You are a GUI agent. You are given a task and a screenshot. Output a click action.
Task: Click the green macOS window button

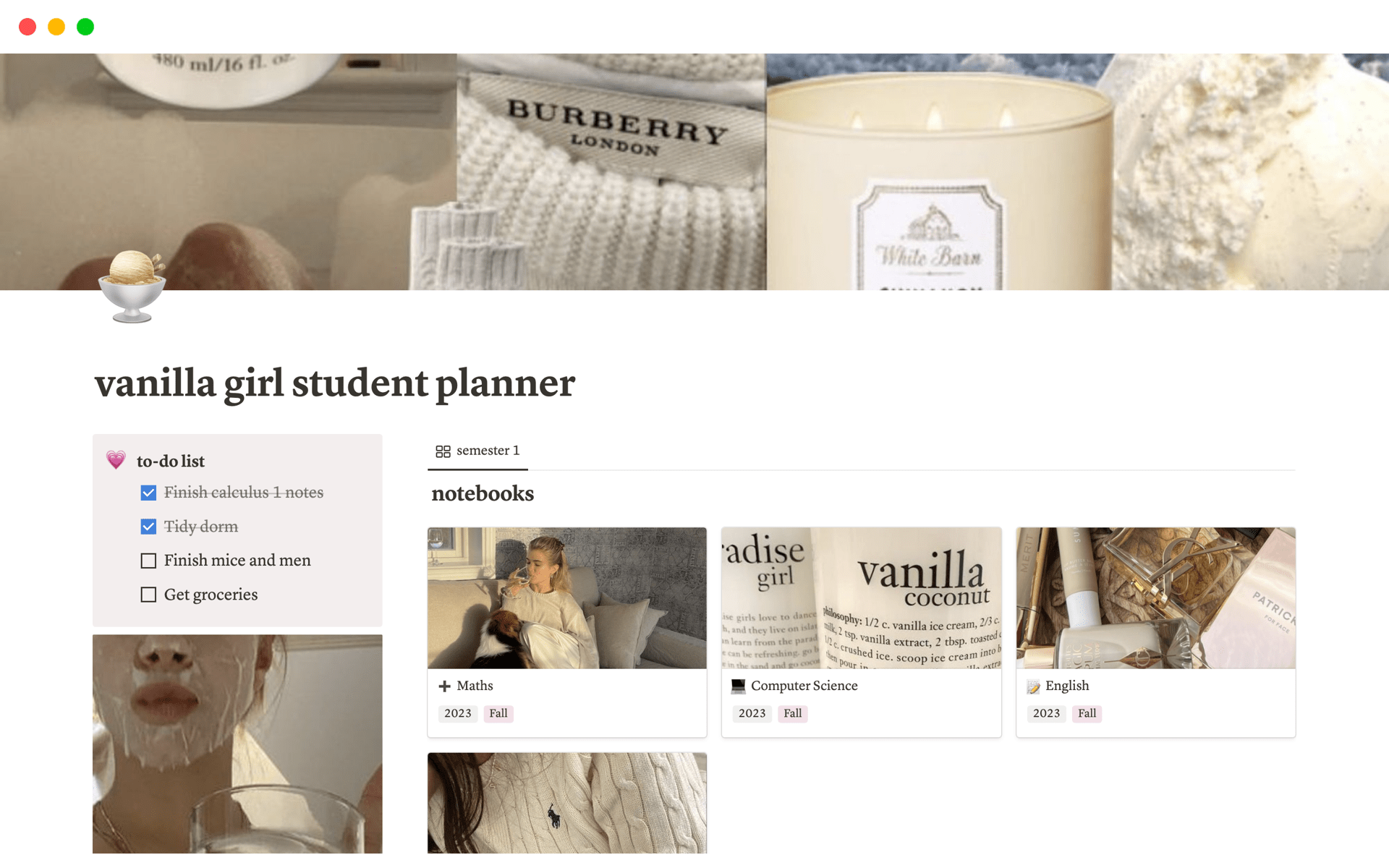[x=85, y=27]
